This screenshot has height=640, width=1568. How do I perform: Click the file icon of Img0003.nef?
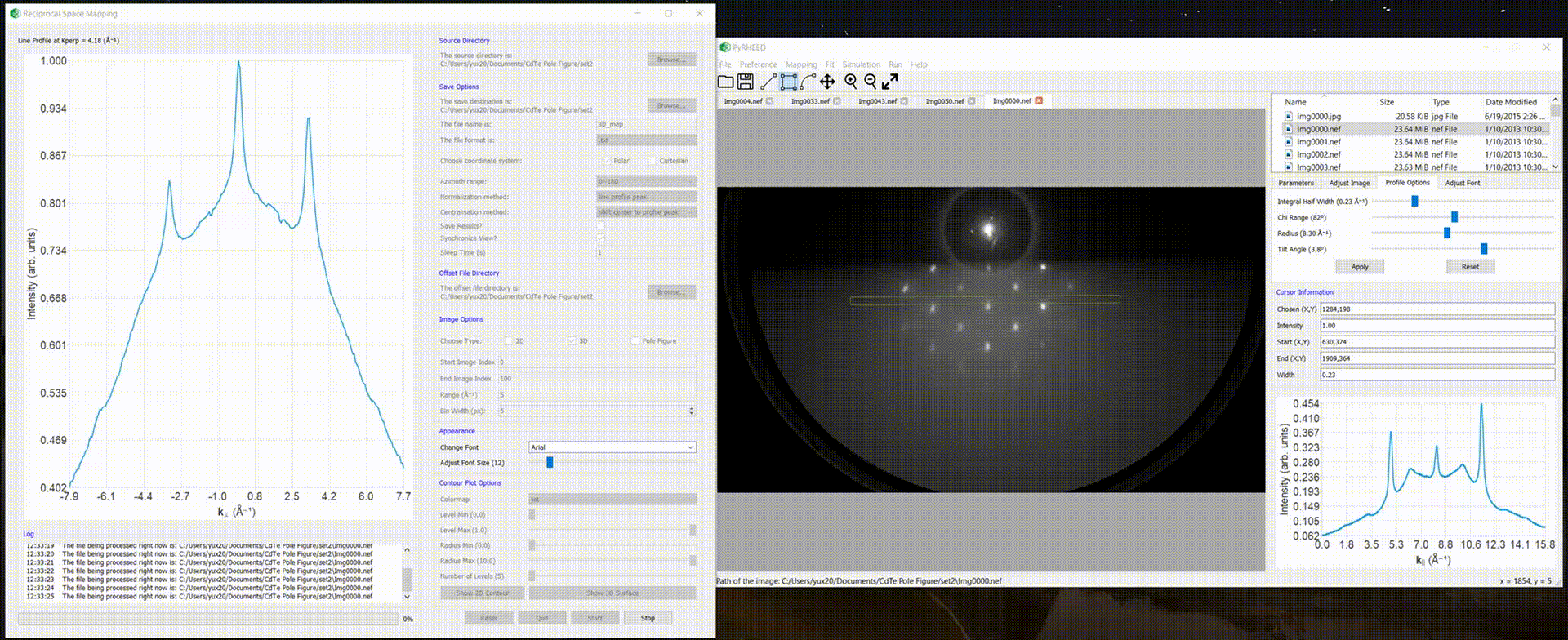(x=1289, y=167)
